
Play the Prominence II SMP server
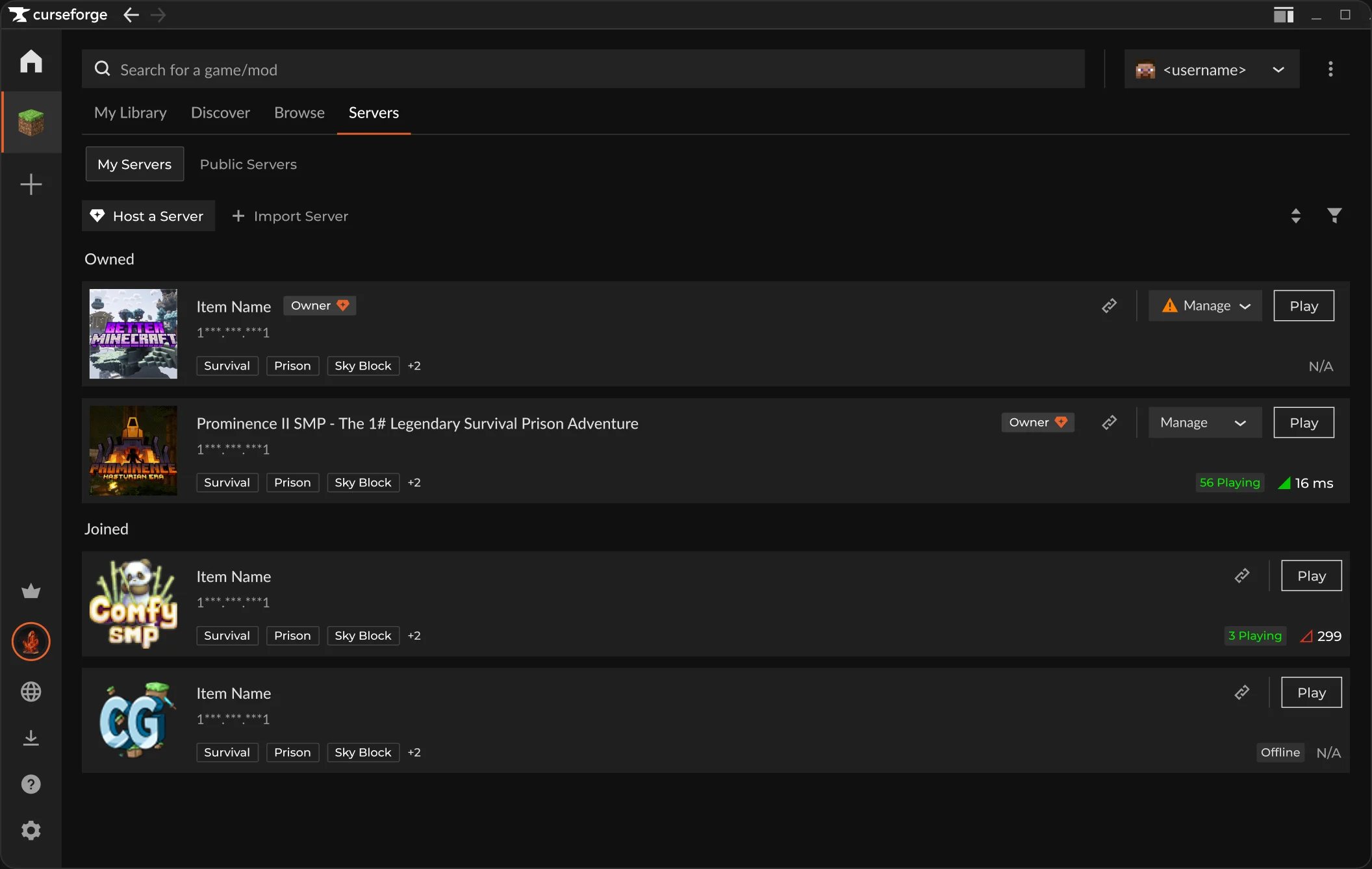pos(1304,423)
